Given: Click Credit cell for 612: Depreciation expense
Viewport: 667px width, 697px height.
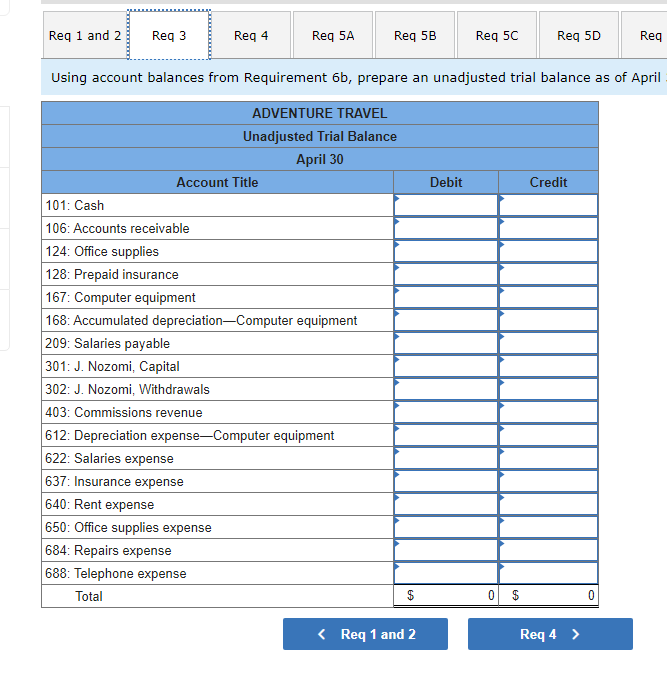Looking at the screenshot, I should [x=548, y=436].
